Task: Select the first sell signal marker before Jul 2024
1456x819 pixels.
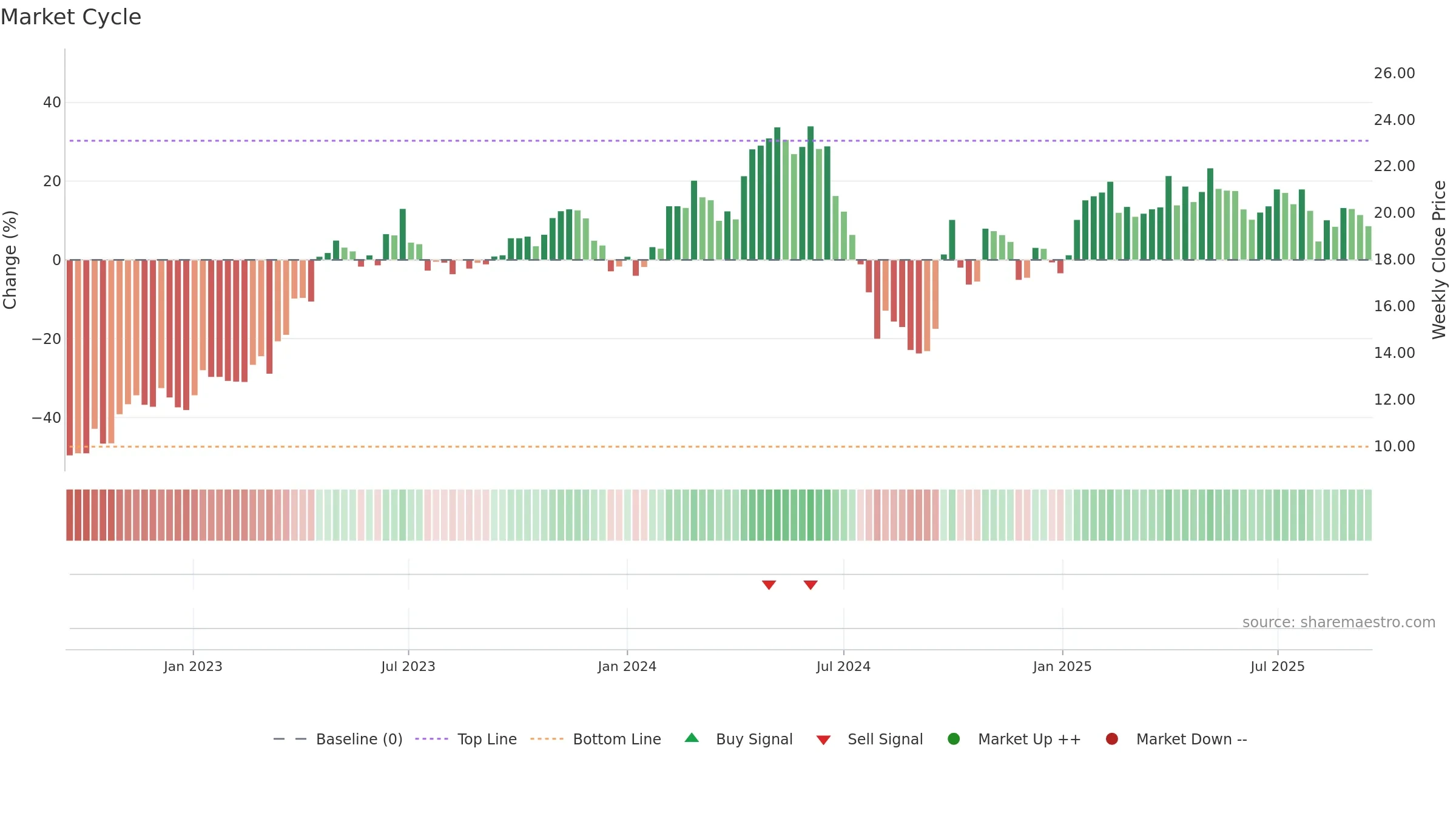Action: (x=769, y=585)
